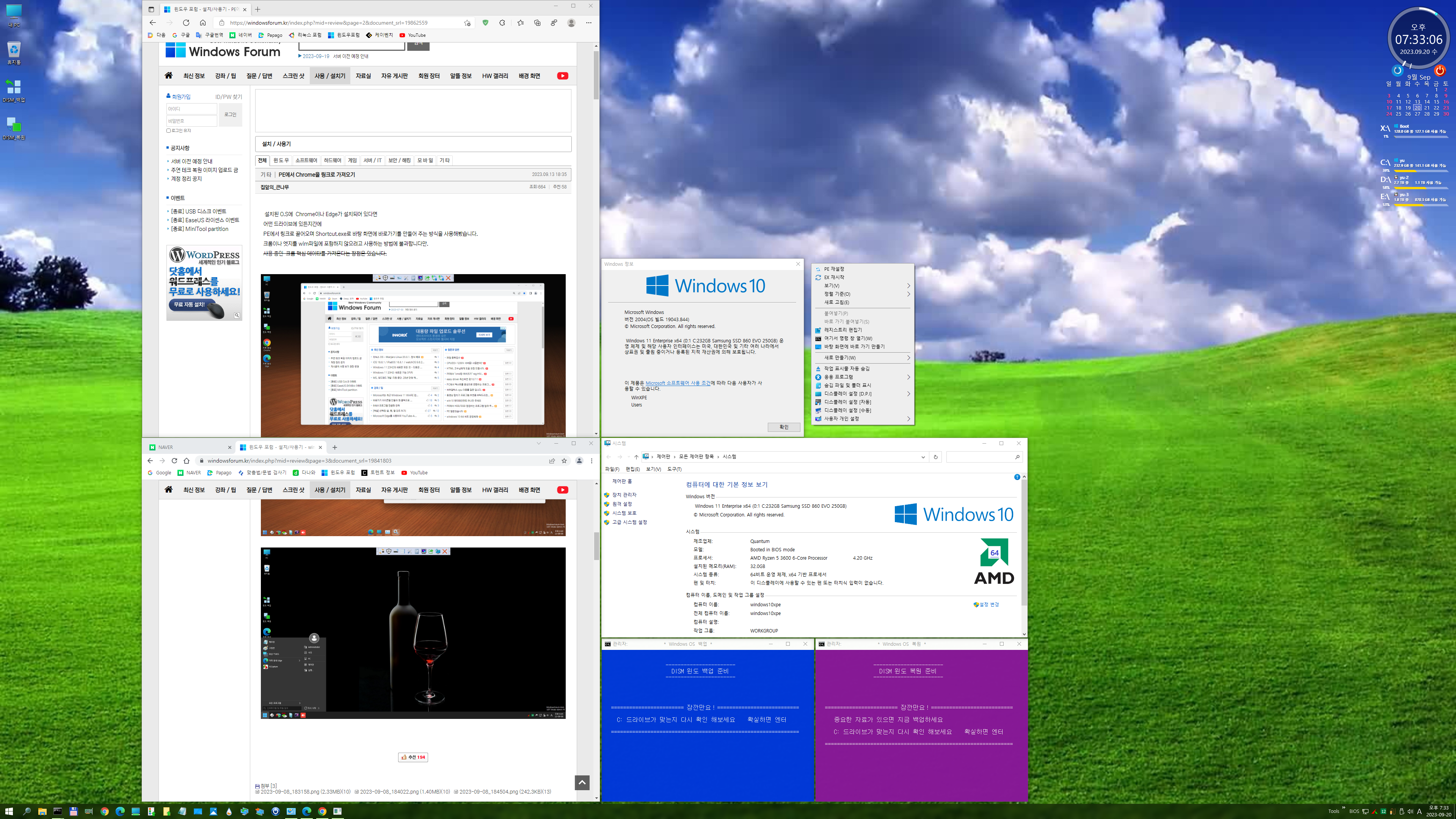Click the blue power button taskbar icon
1456x819 pixels.
click(275, 811)
